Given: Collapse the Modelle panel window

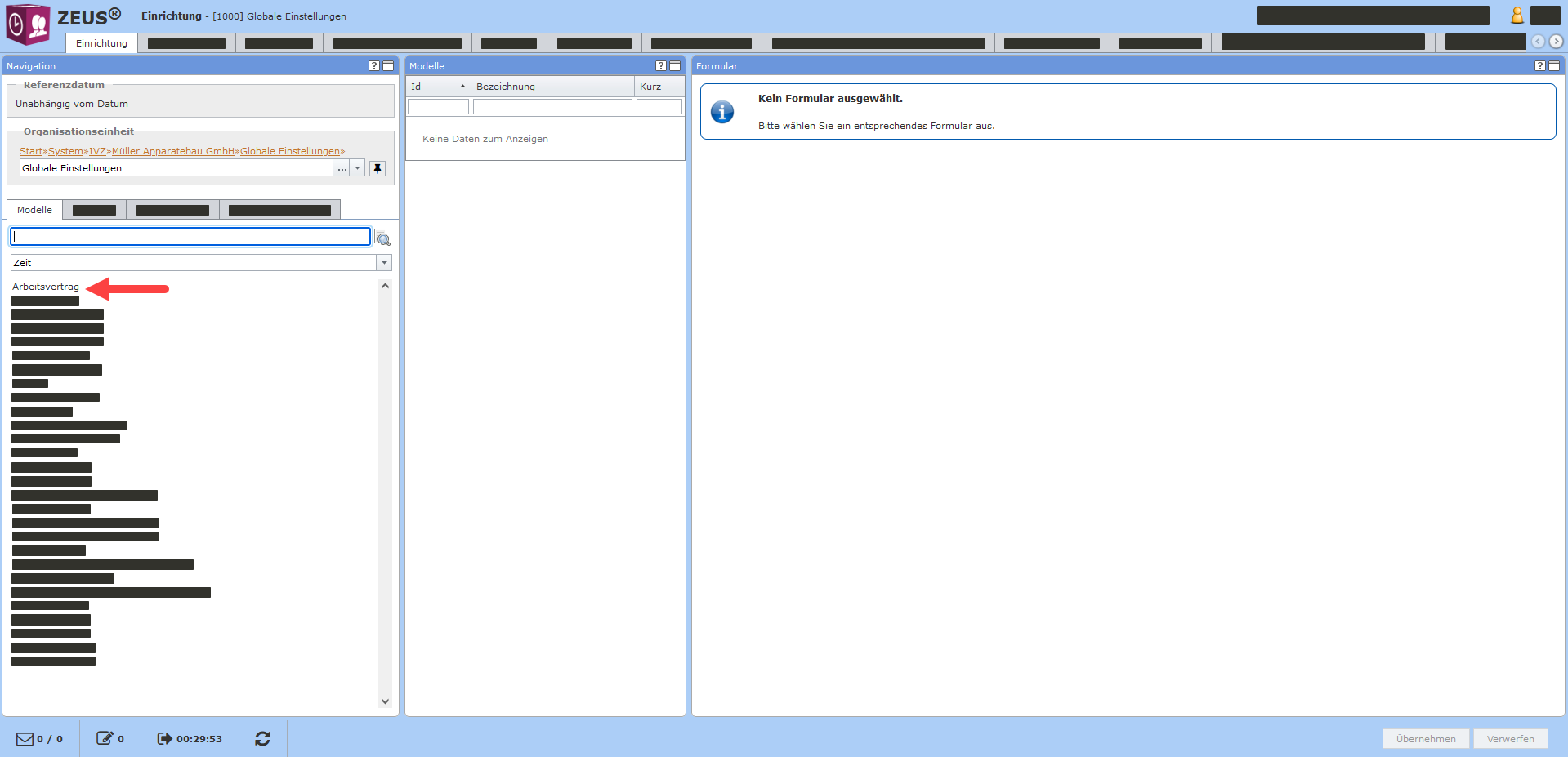Looking at the screenshot, I should point(675,66).
